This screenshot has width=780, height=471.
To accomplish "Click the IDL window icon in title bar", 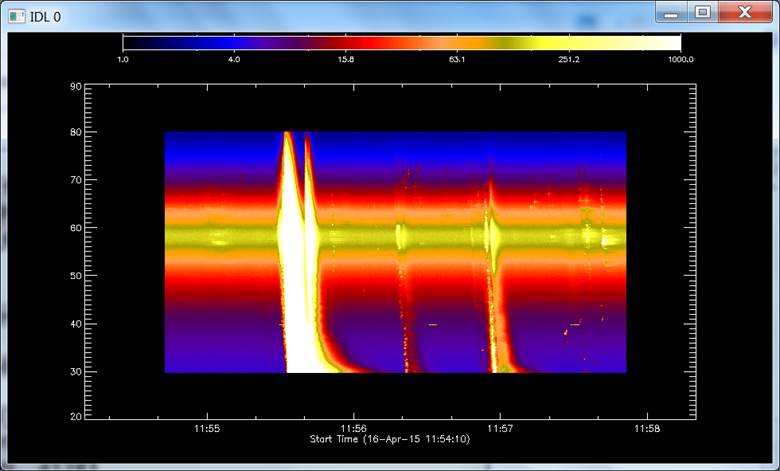I will click(16, 16).
